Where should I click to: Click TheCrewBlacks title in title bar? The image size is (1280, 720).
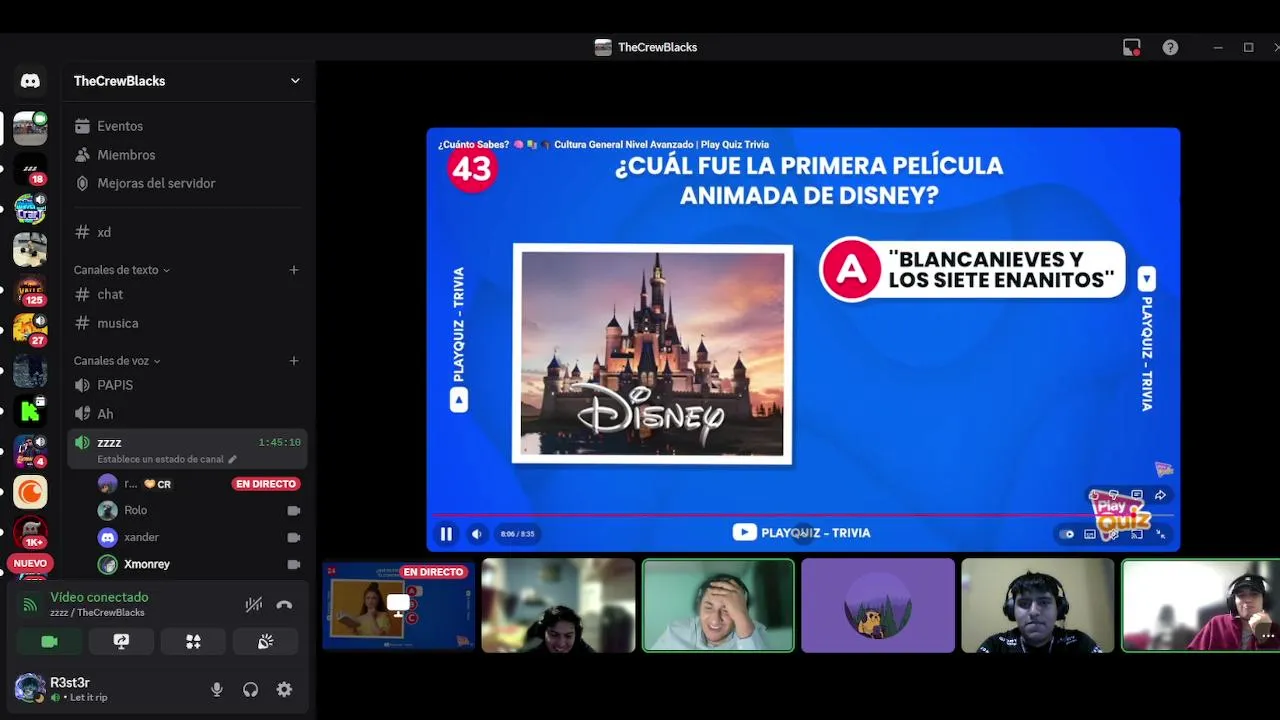(657, 47)
